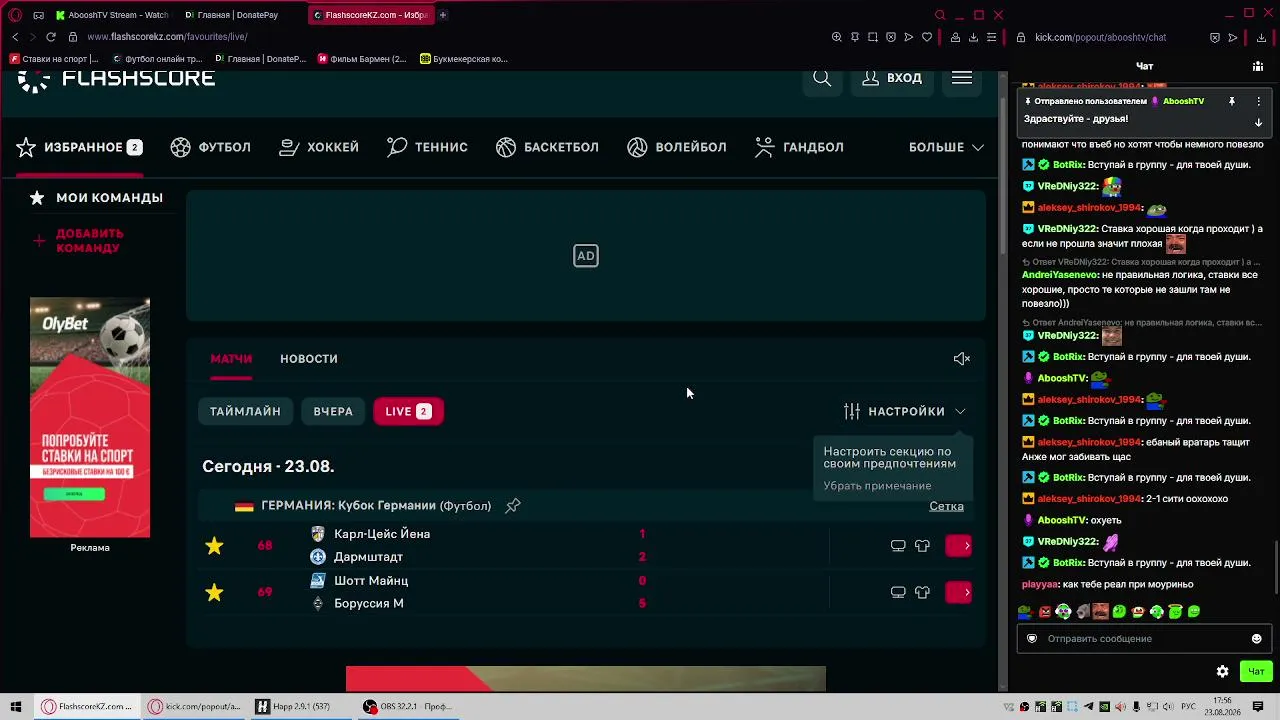Open the Букмекерская bookmark
Image resolution: width=1280 pixels, height=720 pixels.
[x=464, y=59]
